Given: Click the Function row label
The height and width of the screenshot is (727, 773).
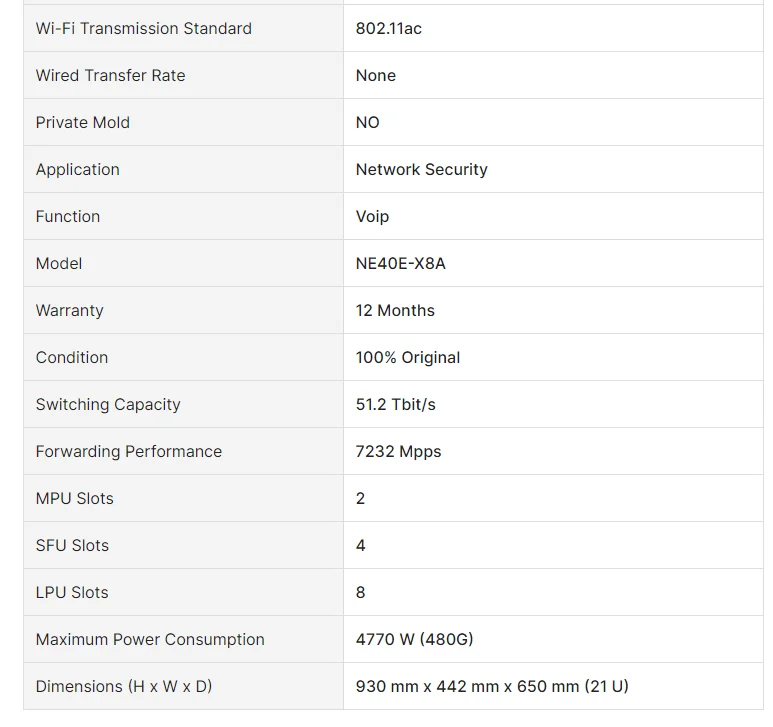Looking at the screenshot, I should 68,216.
